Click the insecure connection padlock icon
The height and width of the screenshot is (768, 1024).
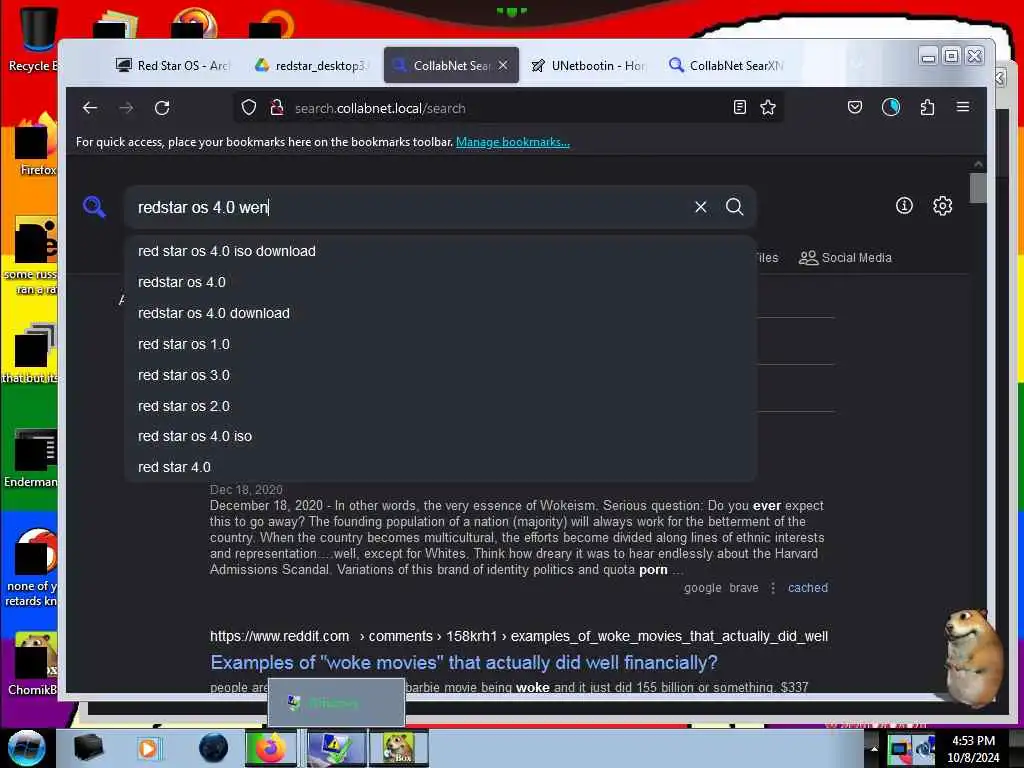coord(277,108)
